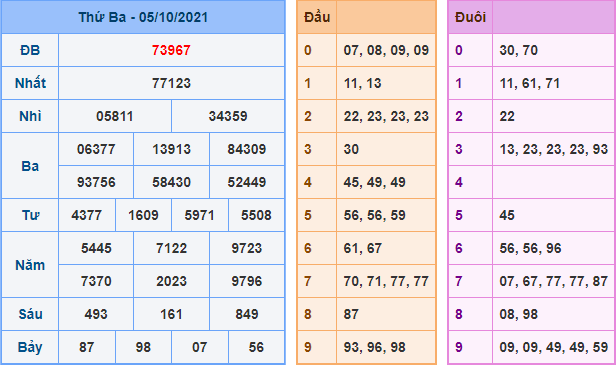Click second prize number 05811
Image resolution: width=616 pixels, height=365 pixels.
115,116
